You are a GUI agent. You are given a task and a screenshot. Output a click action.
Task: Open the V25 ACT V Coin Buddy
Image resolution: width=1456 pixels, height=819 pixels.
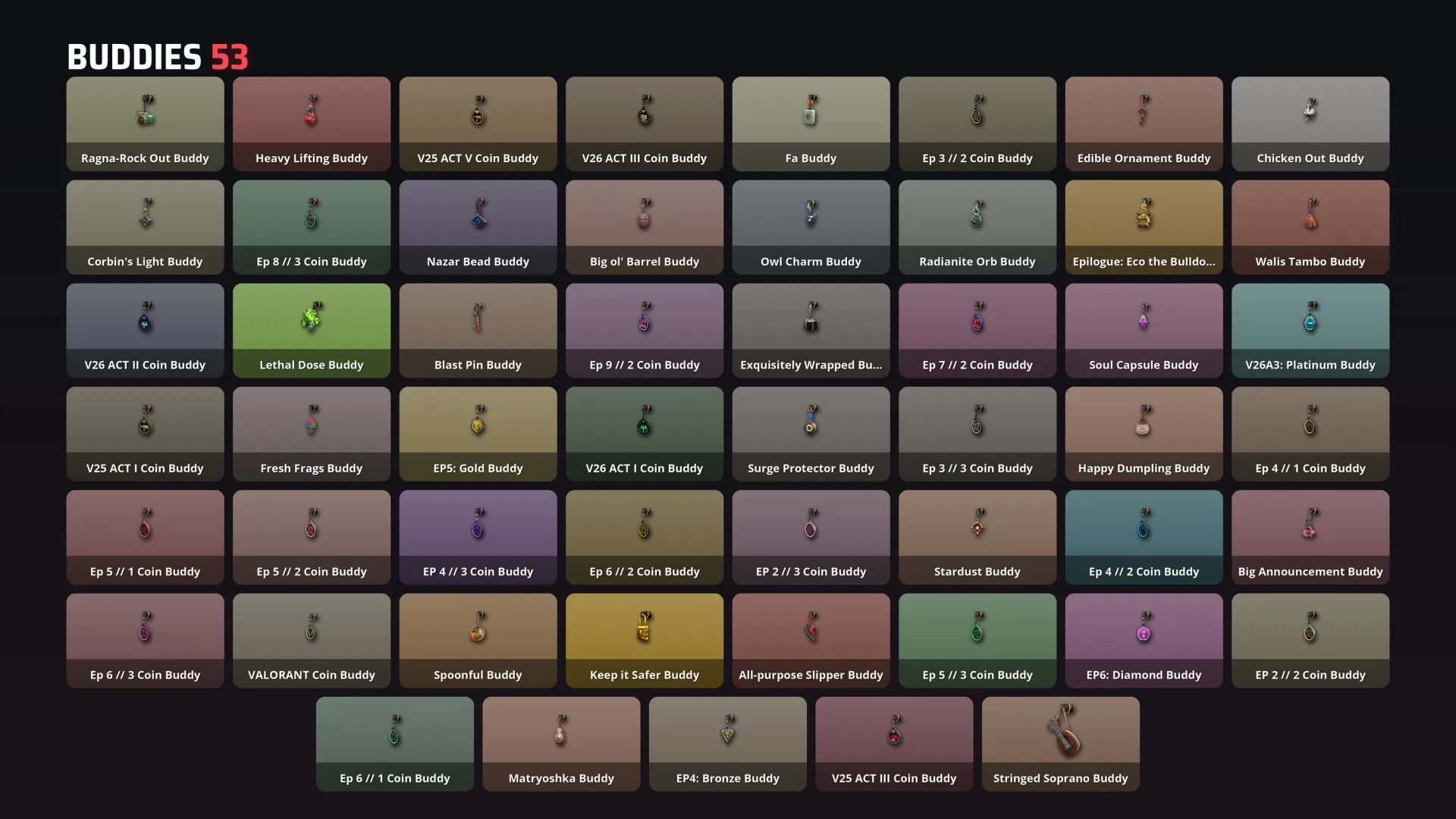click(478, 124)
